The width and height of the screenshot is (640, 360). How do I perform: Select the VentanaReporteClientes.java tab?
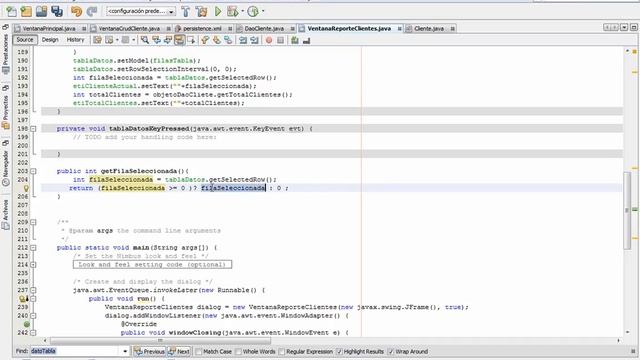(x=349, y=29)
